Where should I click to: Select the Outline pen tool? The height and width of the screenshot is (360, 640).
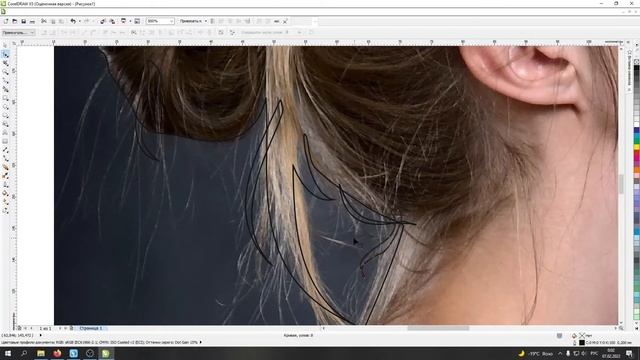[x=5, y=184]
